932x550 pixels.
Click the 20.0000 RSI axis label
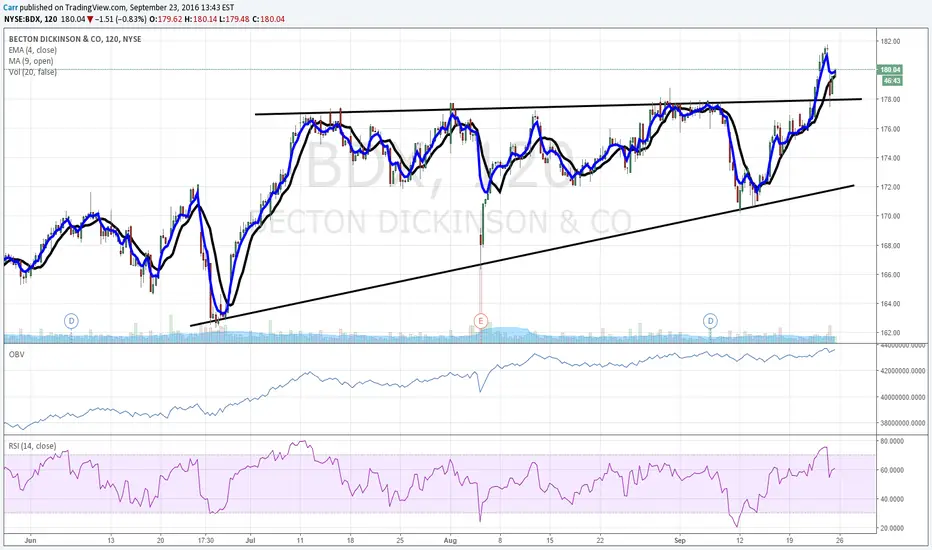[x=892, y=528]
